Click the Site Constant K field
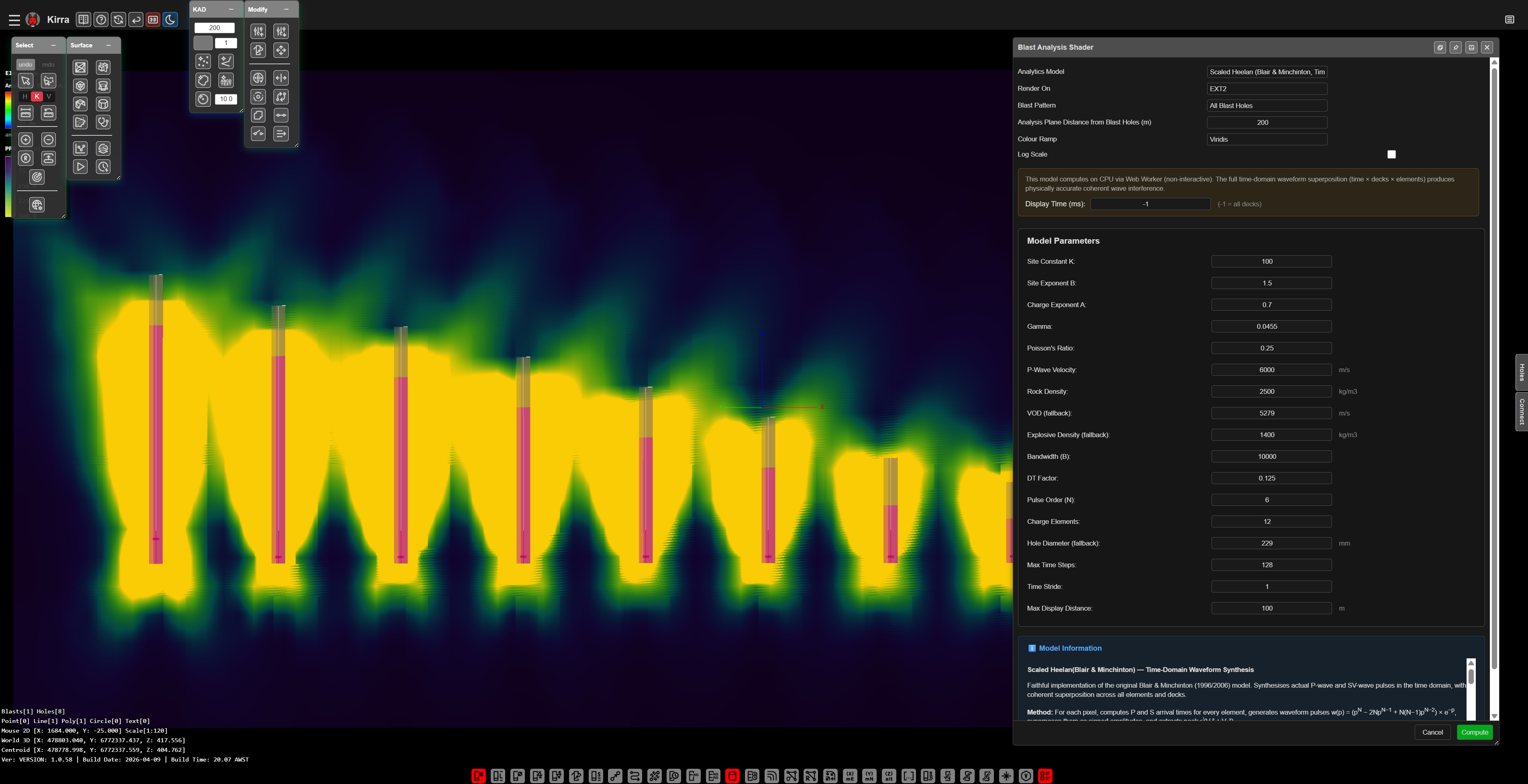Viewport: 1528px width, 784px height. click(1271, 261)
